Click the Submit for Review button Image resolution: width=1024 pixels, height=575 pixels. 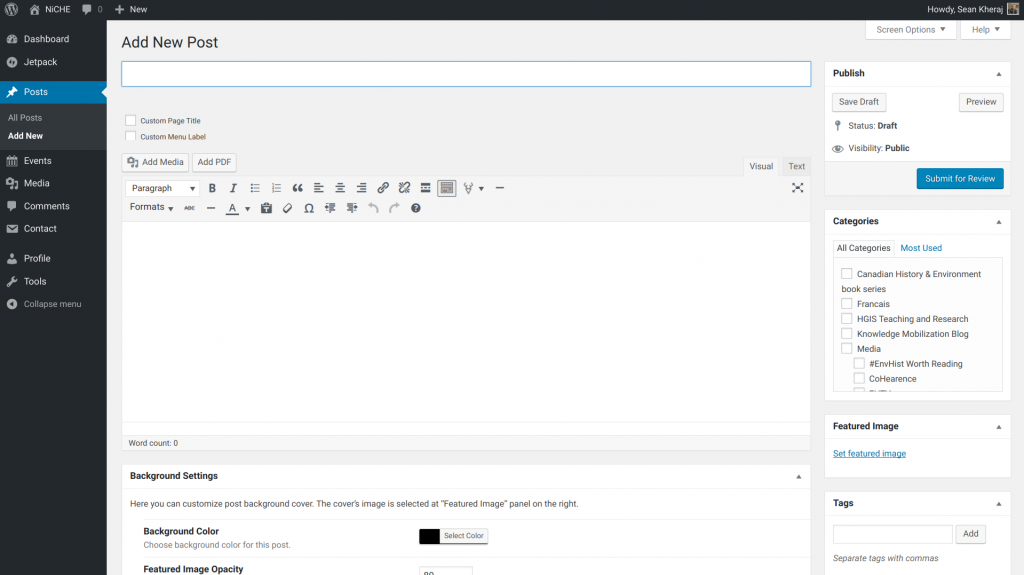959,178
